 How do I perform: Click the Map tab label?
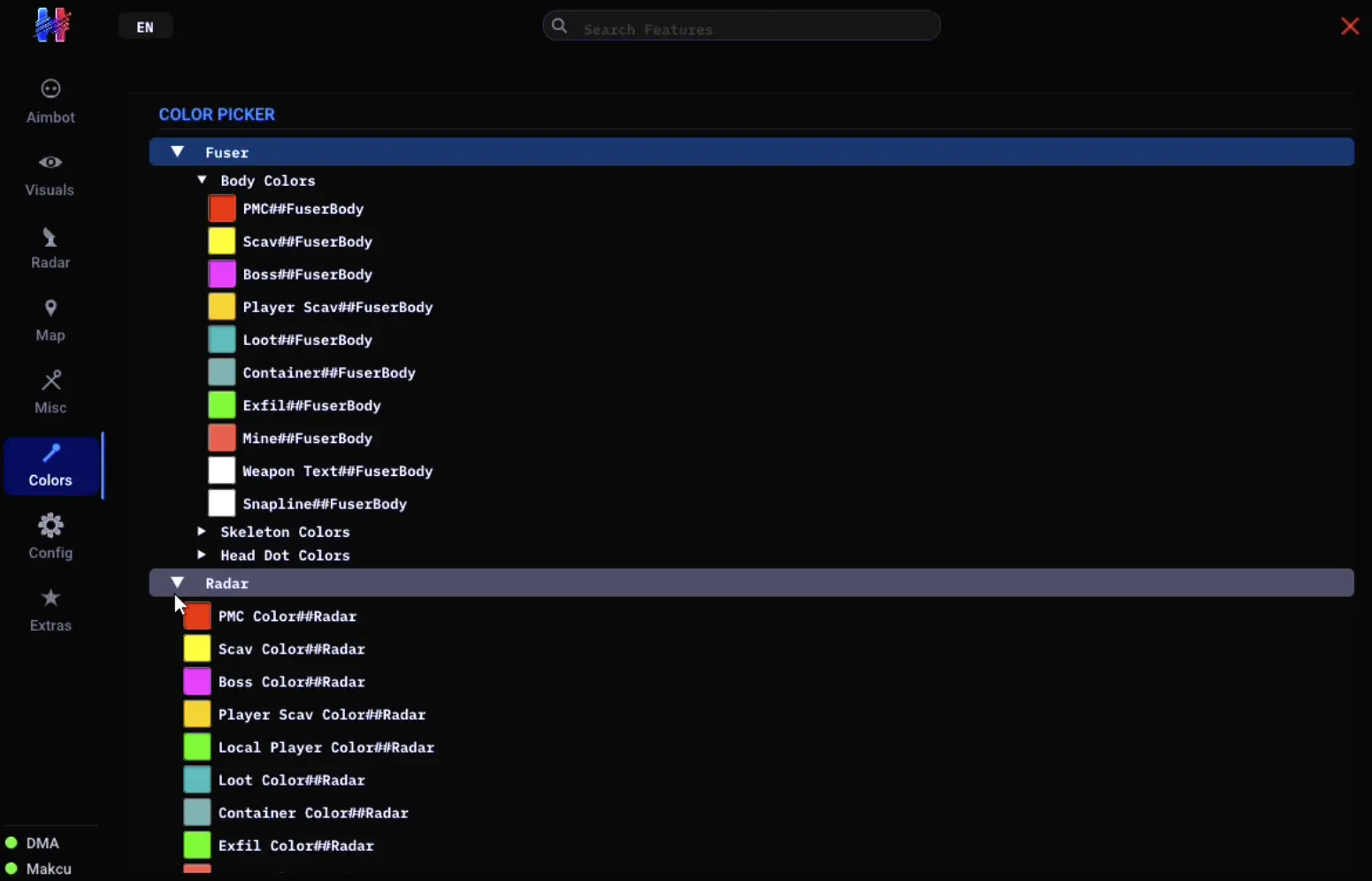50,335
